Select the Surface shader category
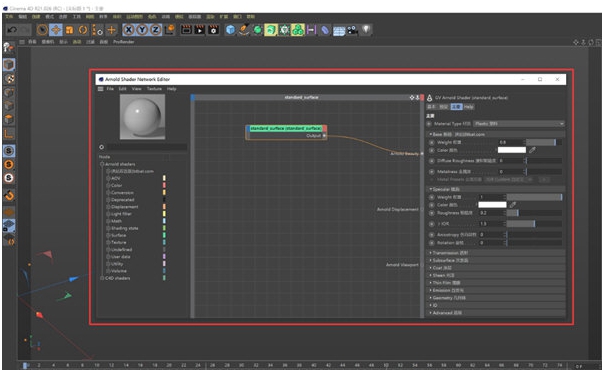The image size is (604, 370). click(x=119, y=235)
